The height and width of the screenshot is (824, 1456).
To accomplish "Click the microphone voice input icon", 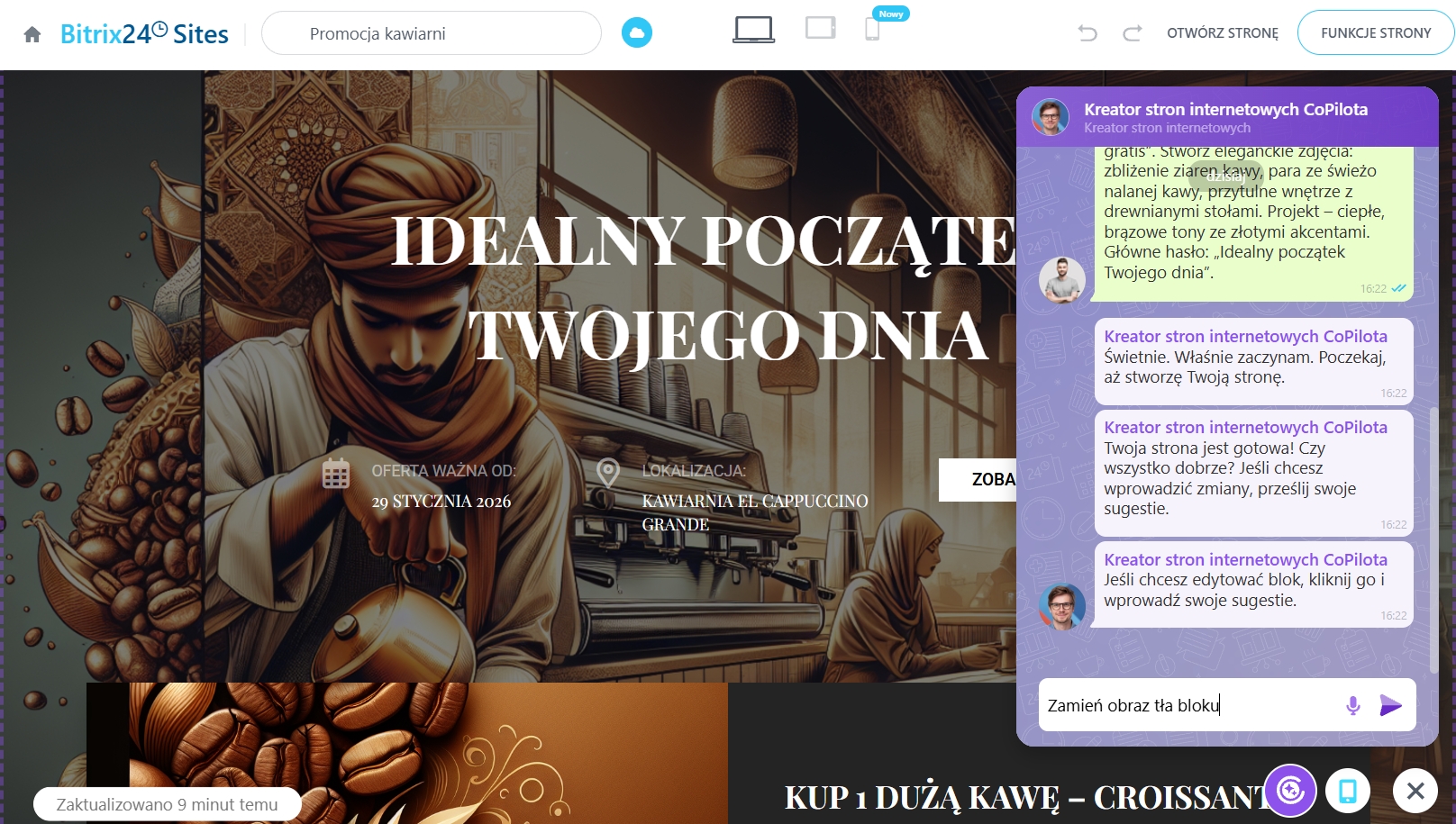I will pos(1352,705).
